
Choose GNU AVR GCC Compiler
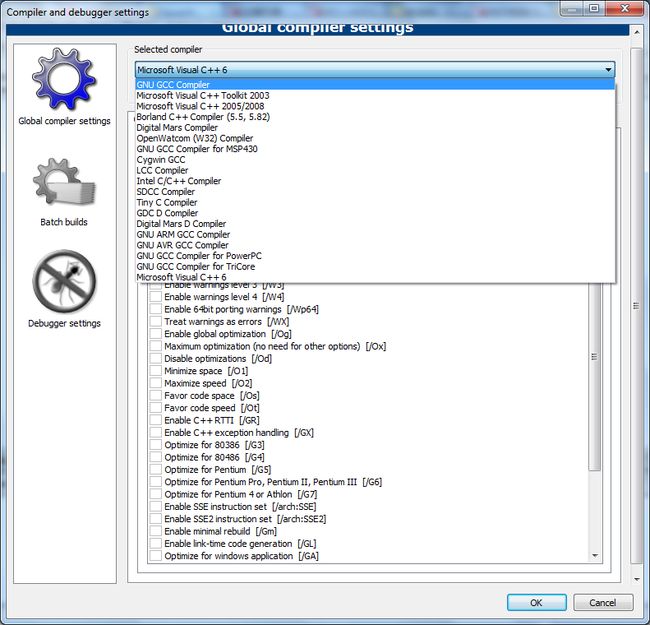pyautogui.click(x=375, y=245)
